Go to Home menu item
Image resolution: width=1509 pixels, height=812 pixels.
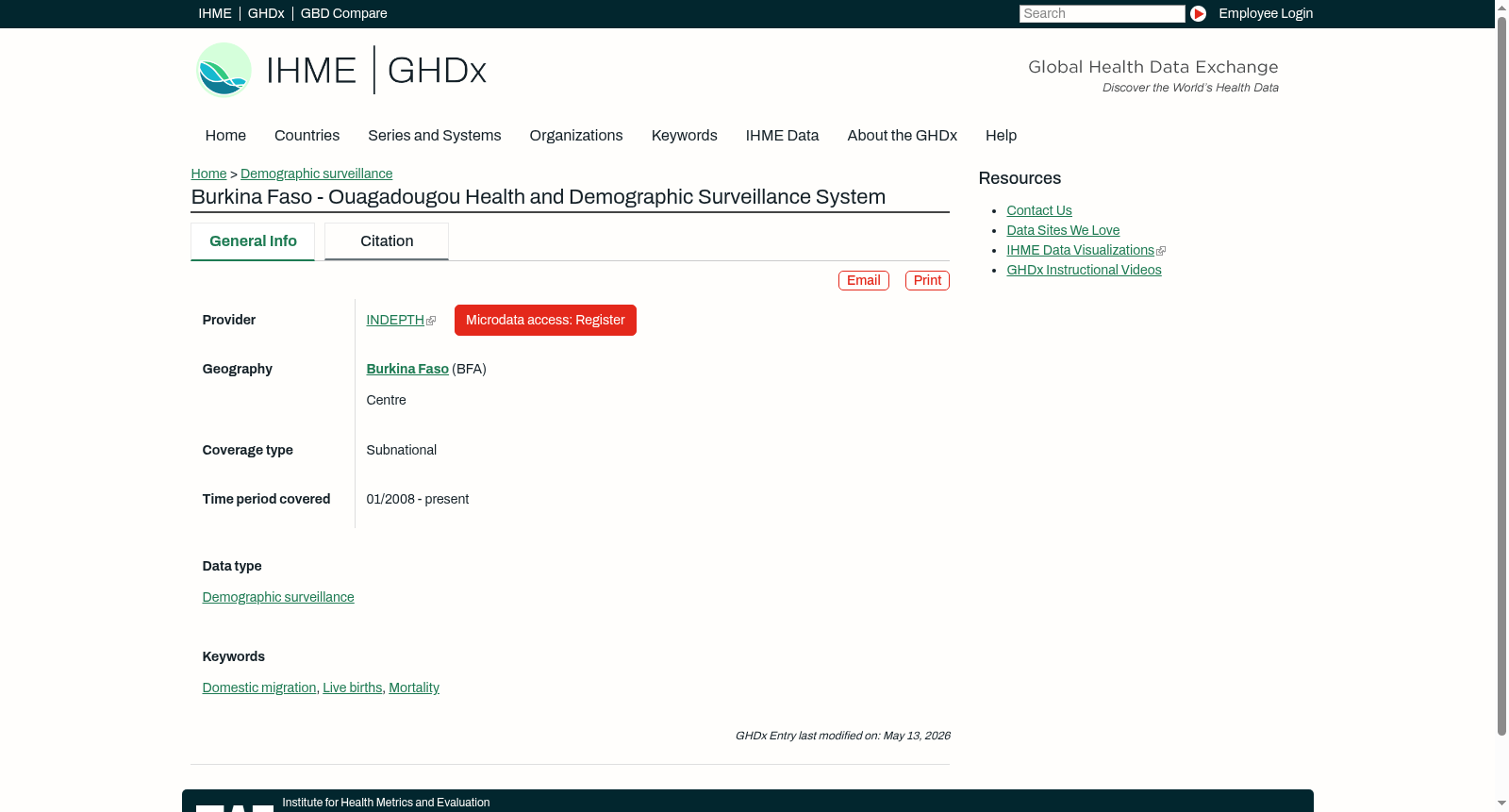click(x=225, y=136)
